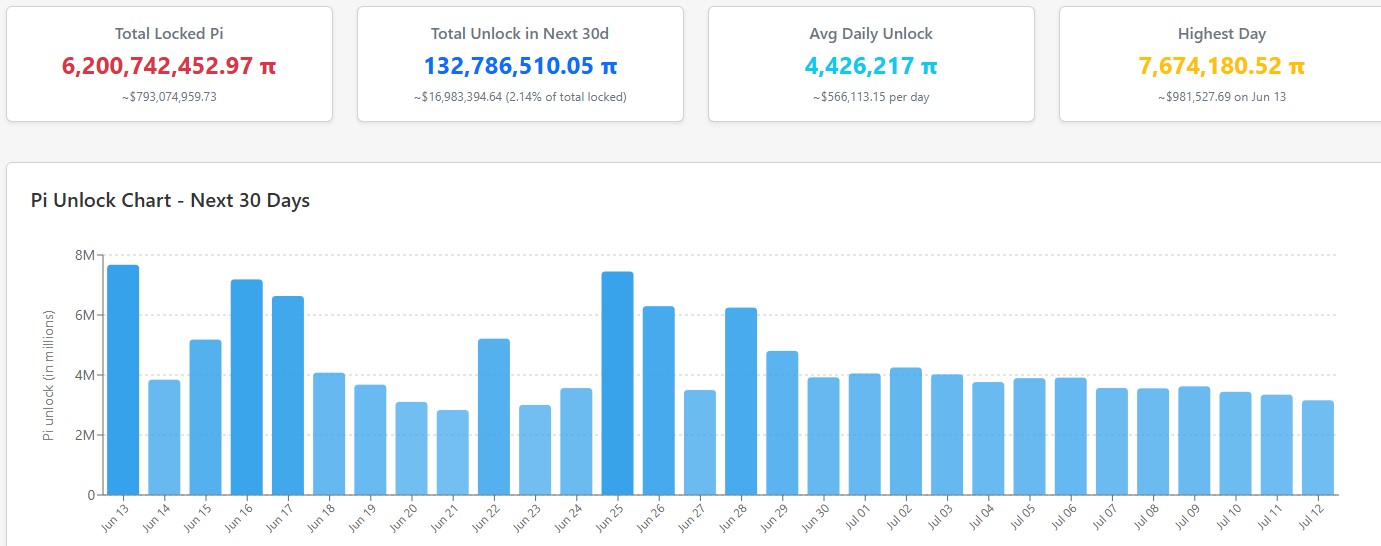Select the Avg Daily Unlock card
This screenshot has height=546, width=1381.
[x=871, y=64]
